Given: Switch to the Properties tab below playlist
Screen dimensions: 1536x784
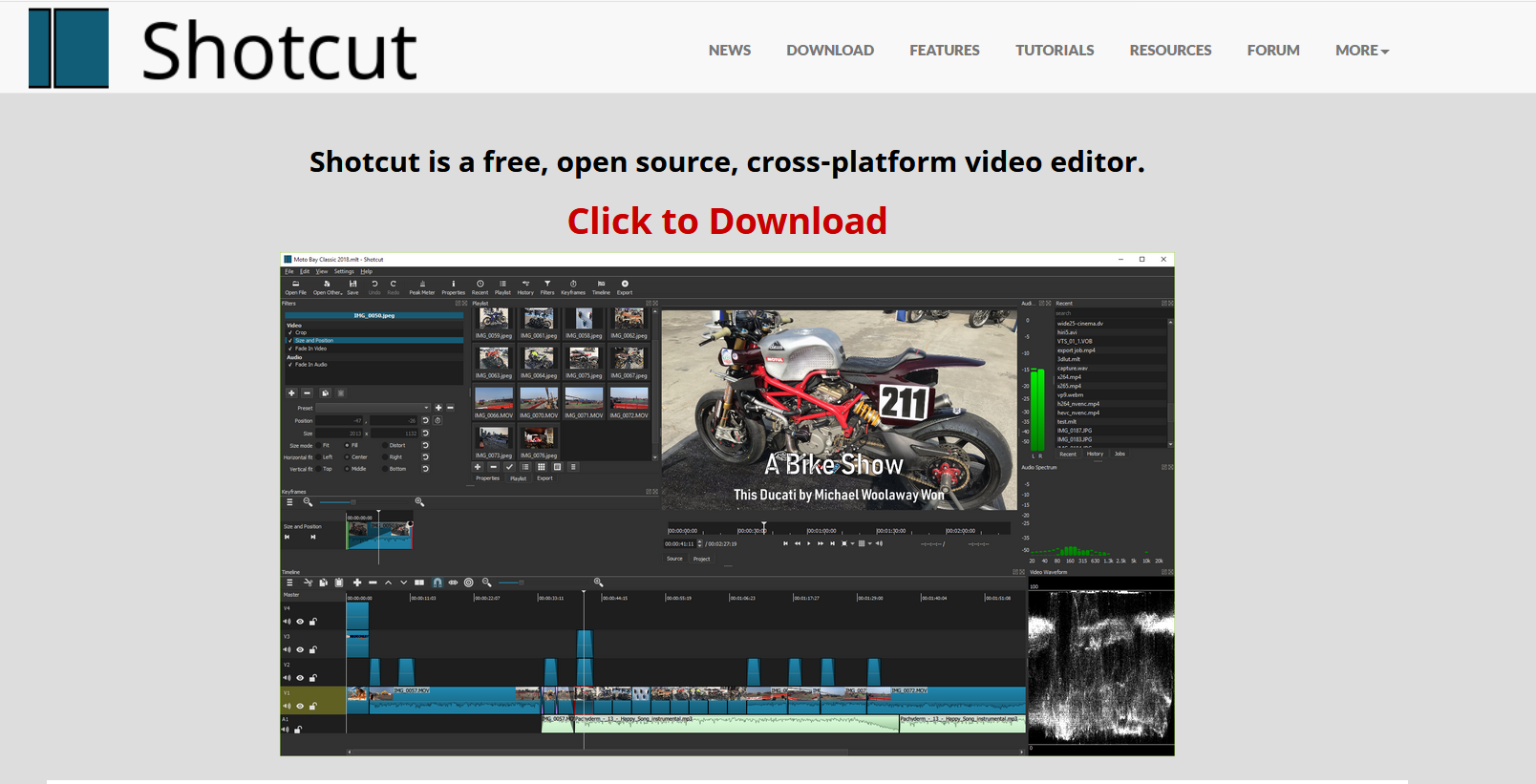Looking at the screenshot, I should coord(488,478).
